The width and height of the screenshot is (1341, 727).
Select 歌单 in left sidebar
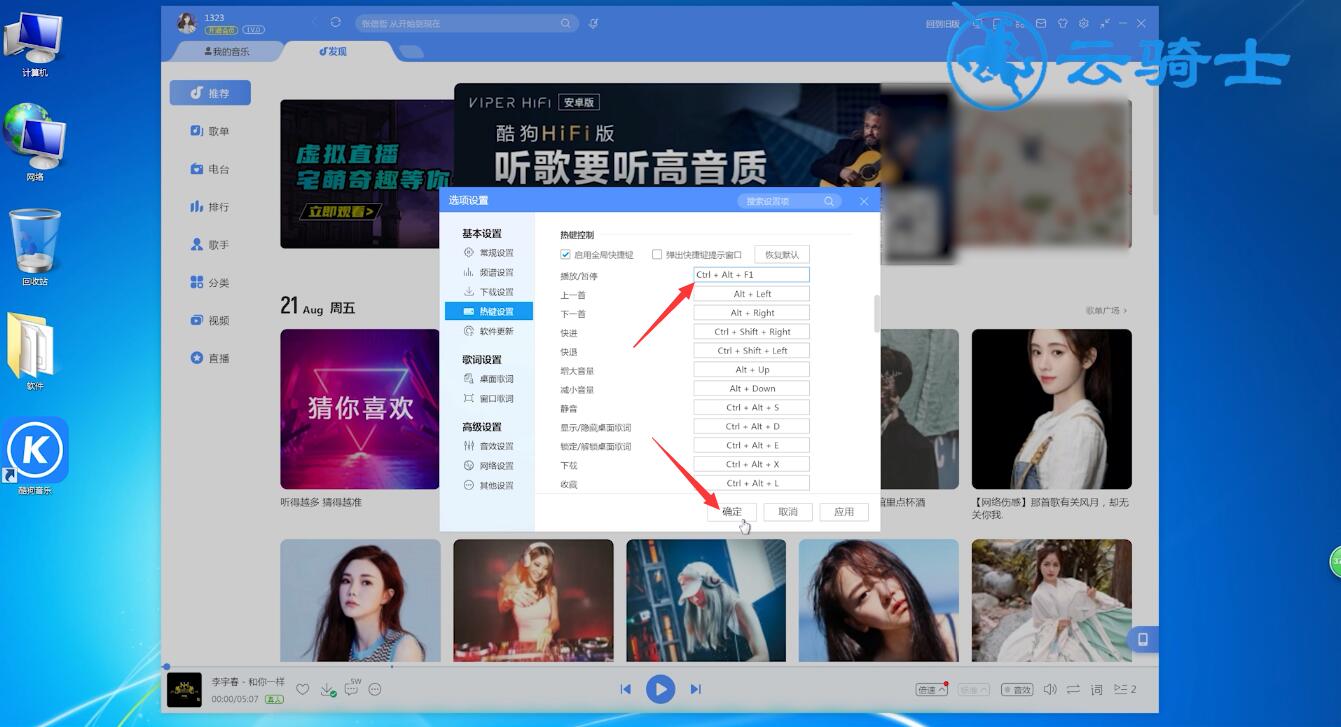[210, 131]
